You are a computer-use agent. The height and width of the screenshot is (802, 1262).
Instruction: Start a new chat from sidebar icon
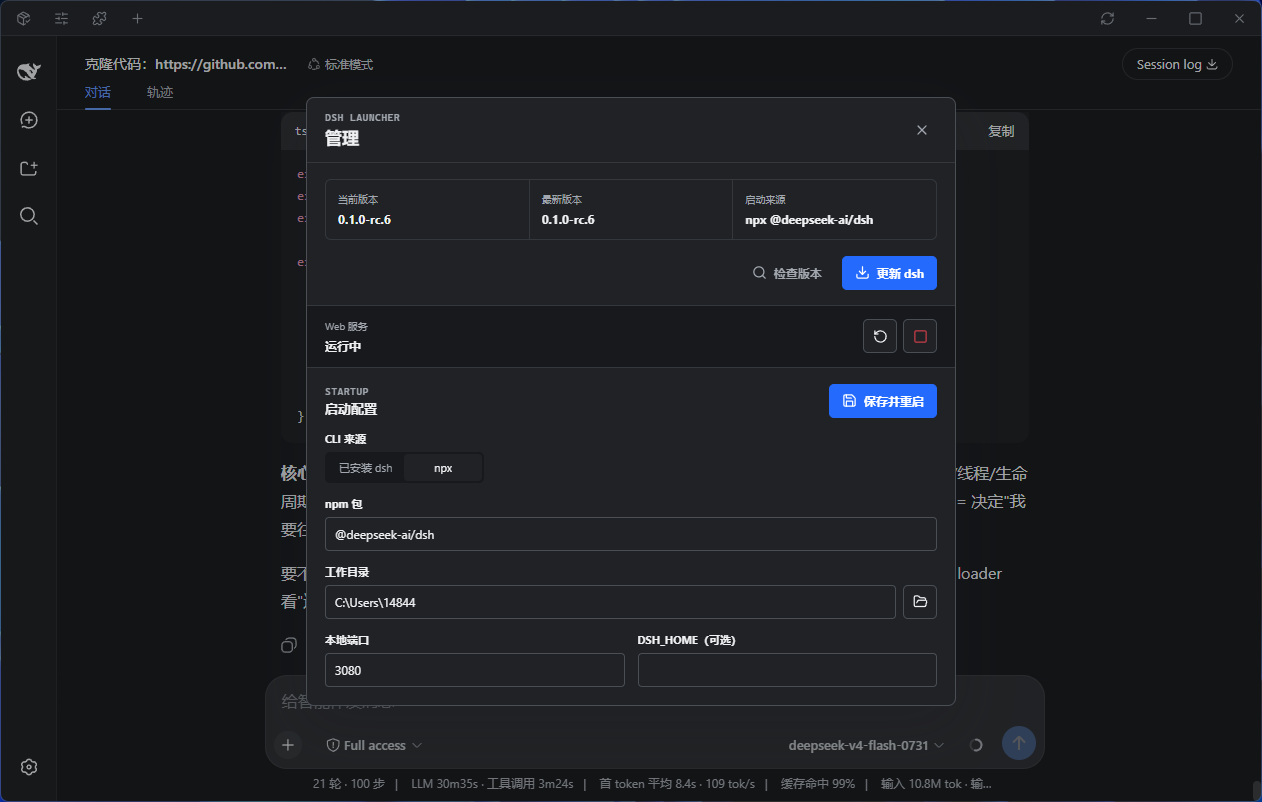[29, 120]
